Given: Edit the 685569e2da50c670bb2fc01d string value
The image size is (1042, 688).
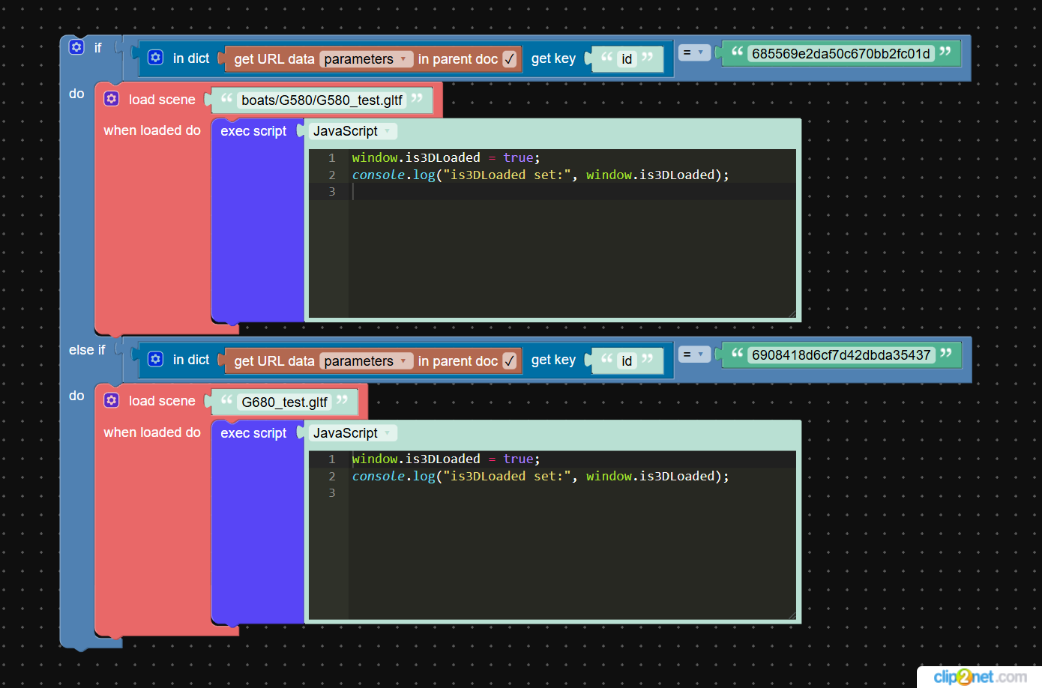Looking at the screenshot, I should click(x=840, y=53).
